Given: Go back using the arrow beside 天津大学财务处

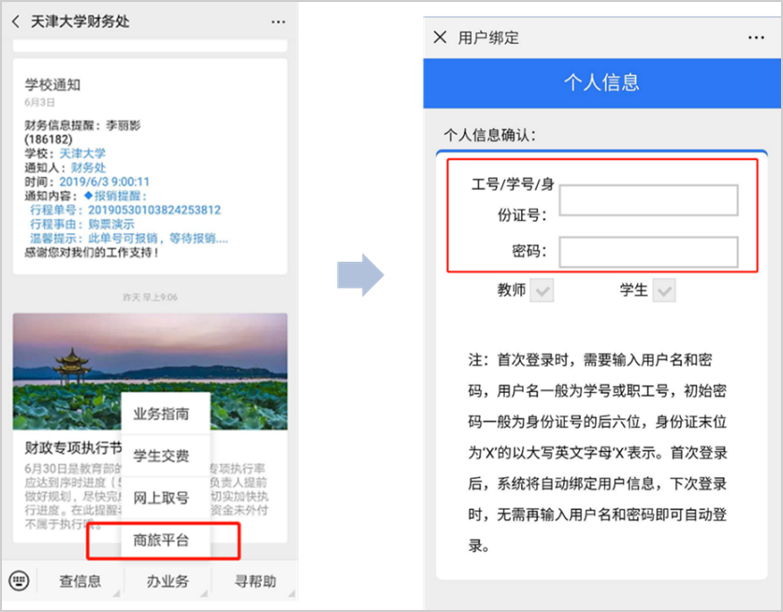Looking at the screenshot, I should pos(16,21).
